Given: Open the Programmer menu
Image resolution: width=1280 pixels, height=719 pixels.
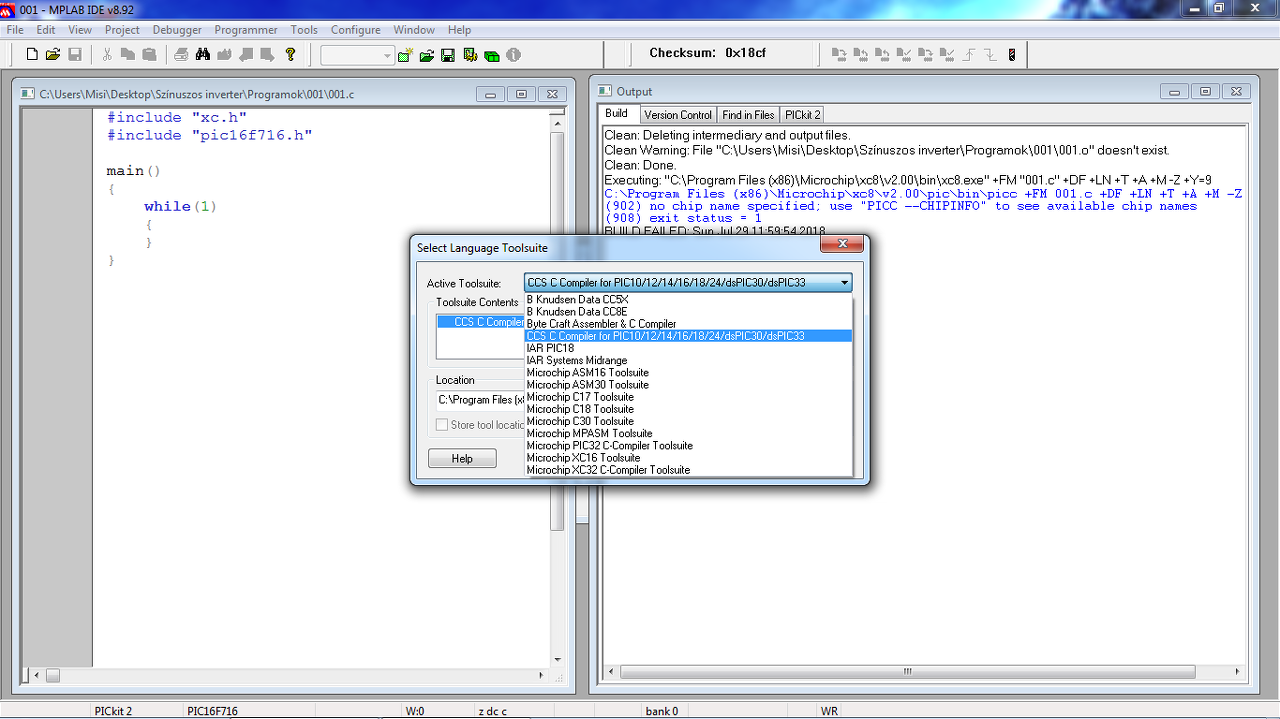Looking at the screenshot, I should [x=246, y=30].
